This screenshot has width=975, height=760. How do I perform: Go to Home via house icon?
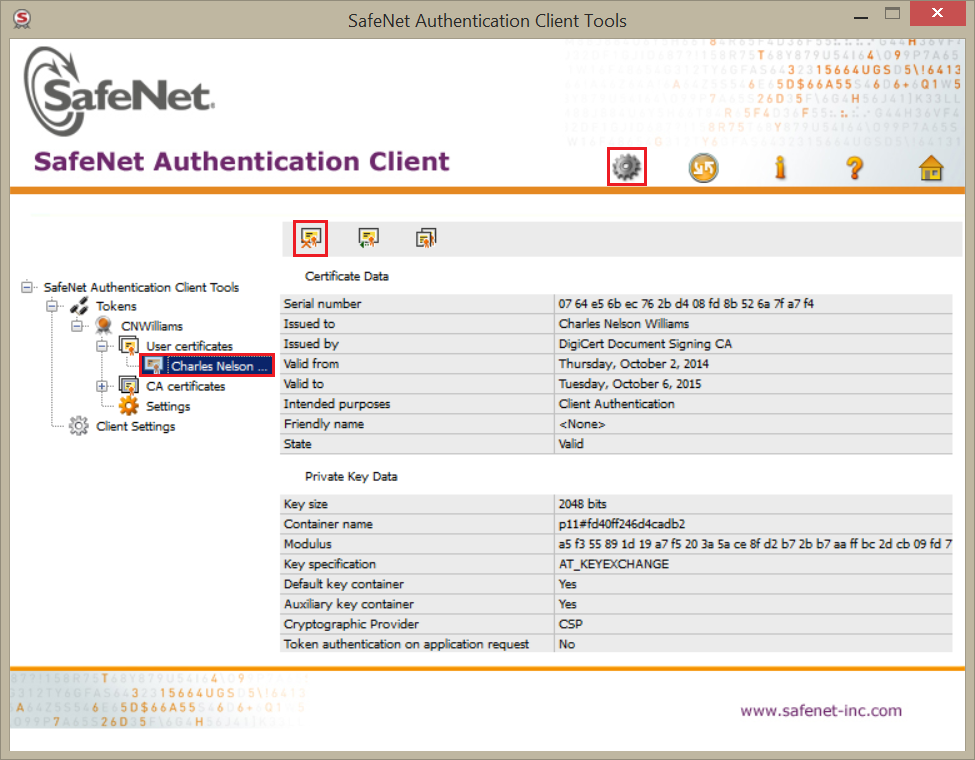[x=931, y=168]
